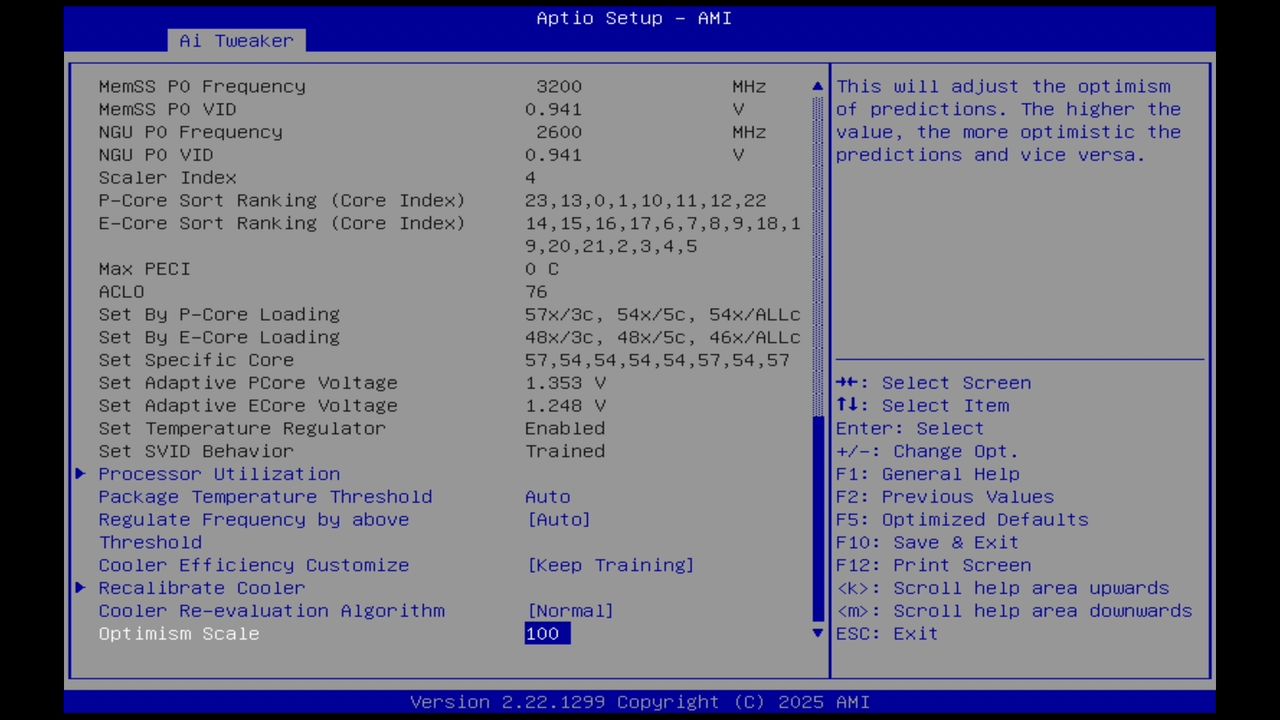Click the scrollbar down arrow icon

point(817,633)
